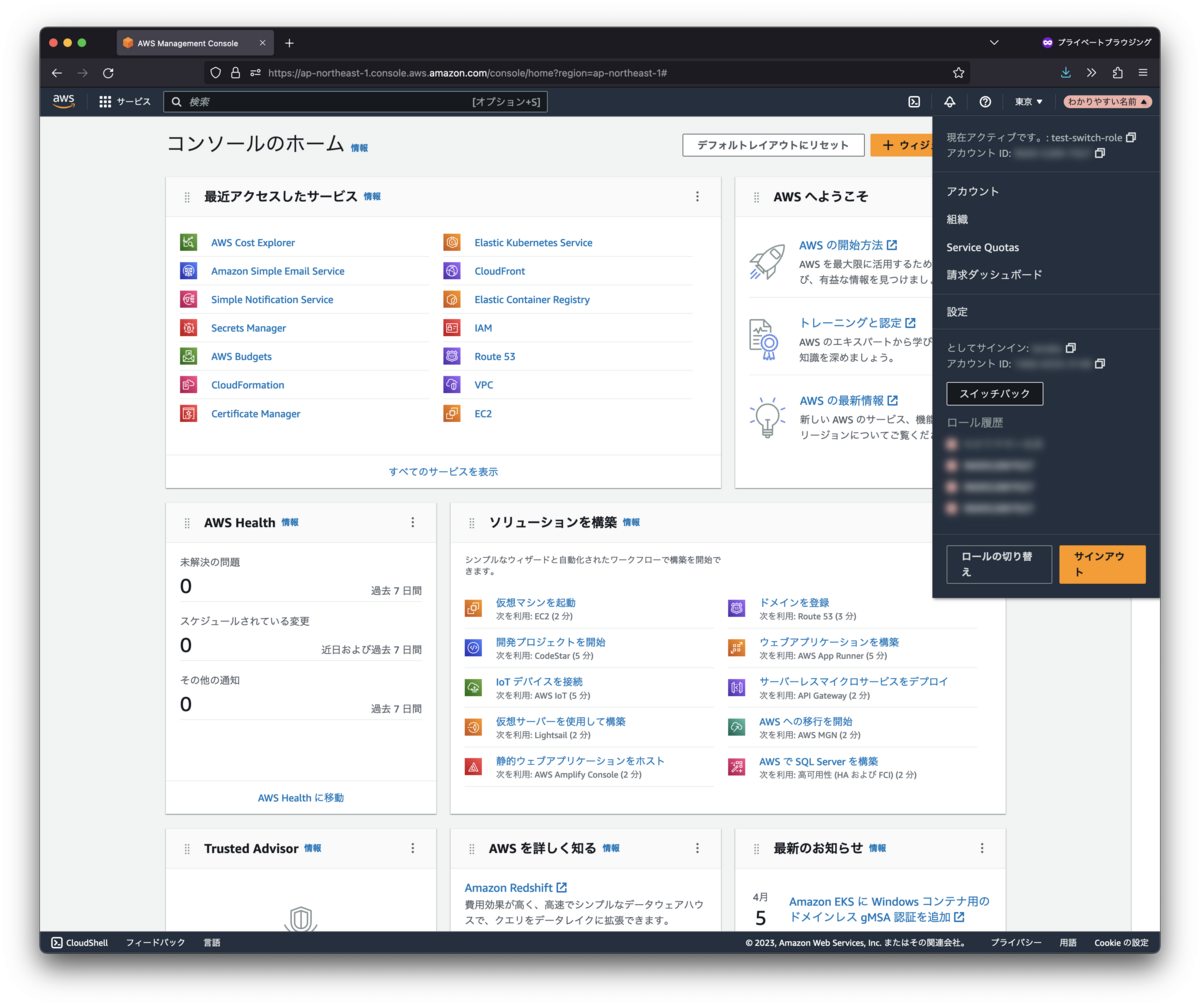Open the notifications bell

949,101
